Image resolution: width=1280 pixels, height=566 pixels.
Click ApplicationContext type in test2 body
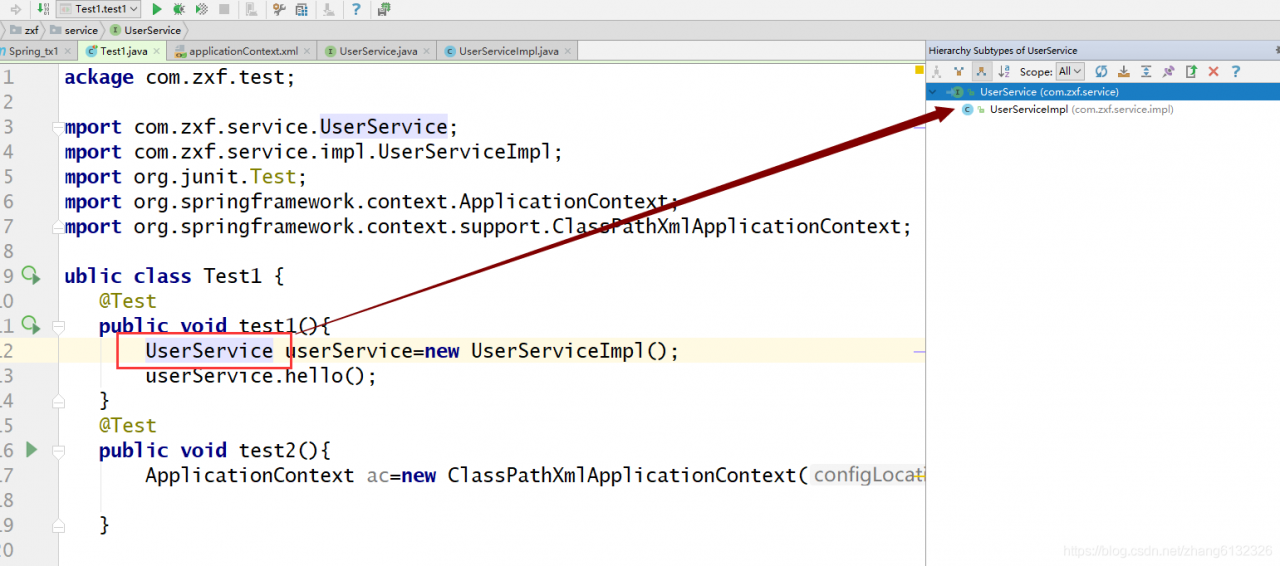249,475
